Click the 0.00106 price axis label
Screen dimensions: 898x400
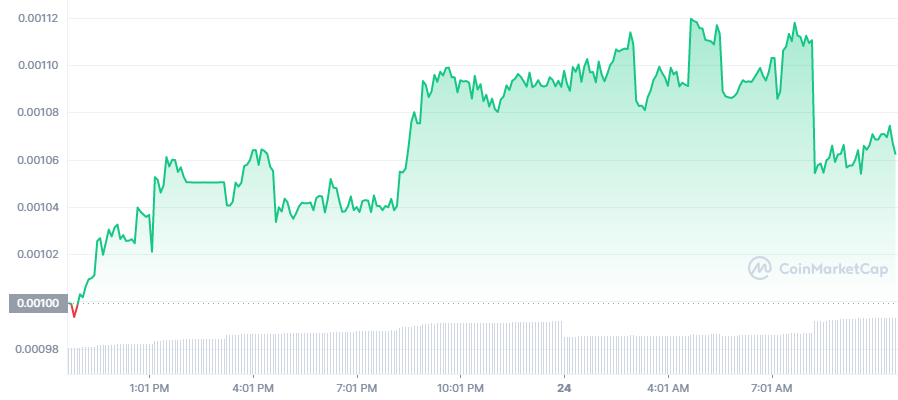(38, 160)
